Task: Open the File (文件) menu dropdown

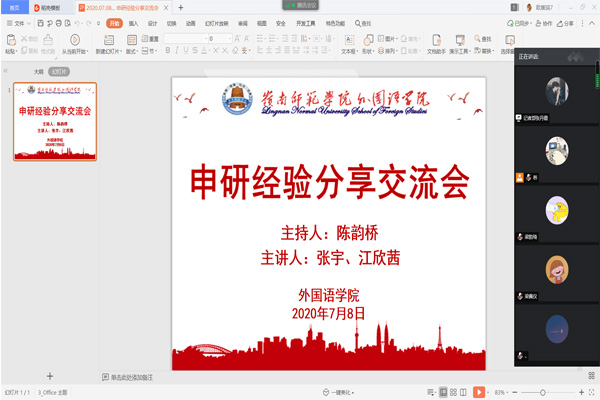Action: click(20, 21)
